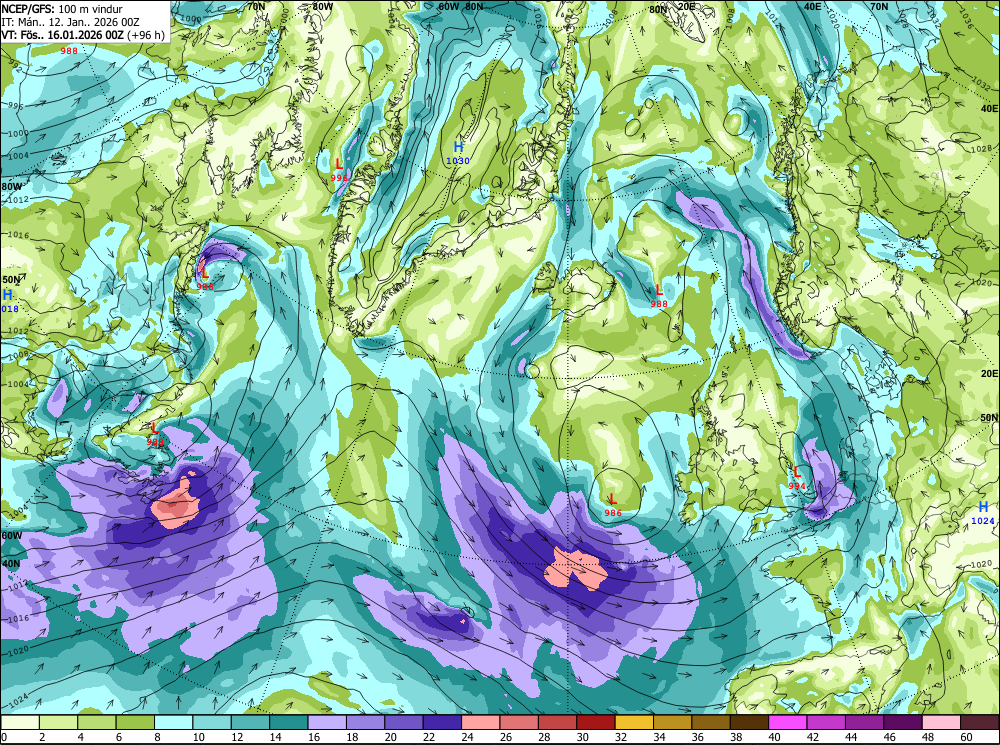
Task: Click the 'L 996' low-pressure marker
Action: [339, 170]
